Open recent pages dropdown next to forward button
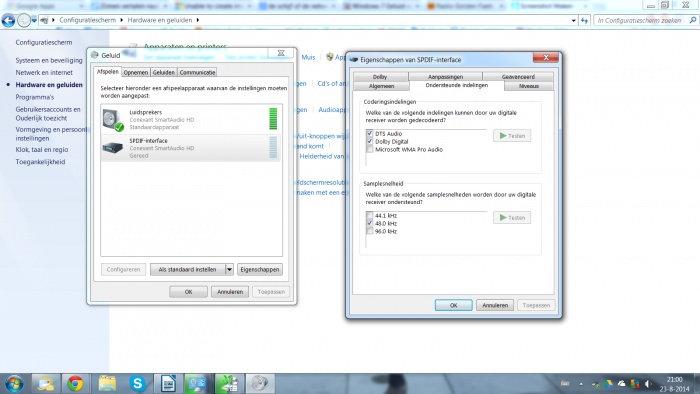The width and height of the screenshot is (700, 394). click(34, 20)
